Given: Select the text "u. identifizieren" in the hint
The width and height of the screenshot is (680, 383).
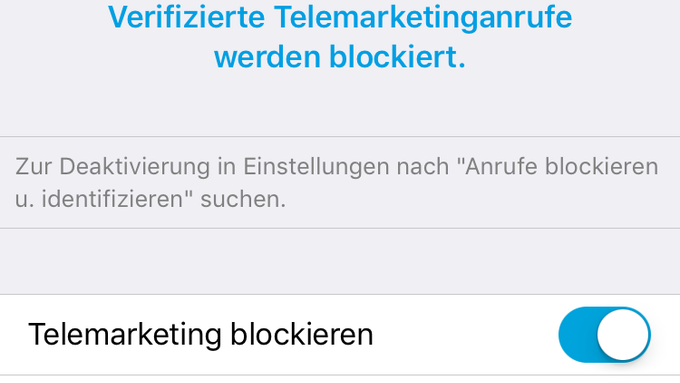Looking at the screenshot, I should point(104,199).
